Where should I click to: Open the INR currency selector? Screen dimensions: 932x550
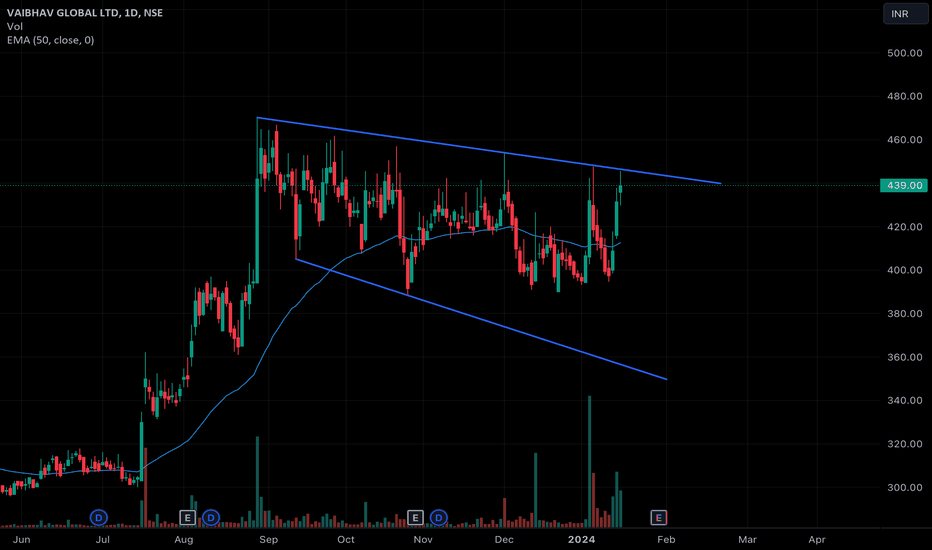(905, 14)
